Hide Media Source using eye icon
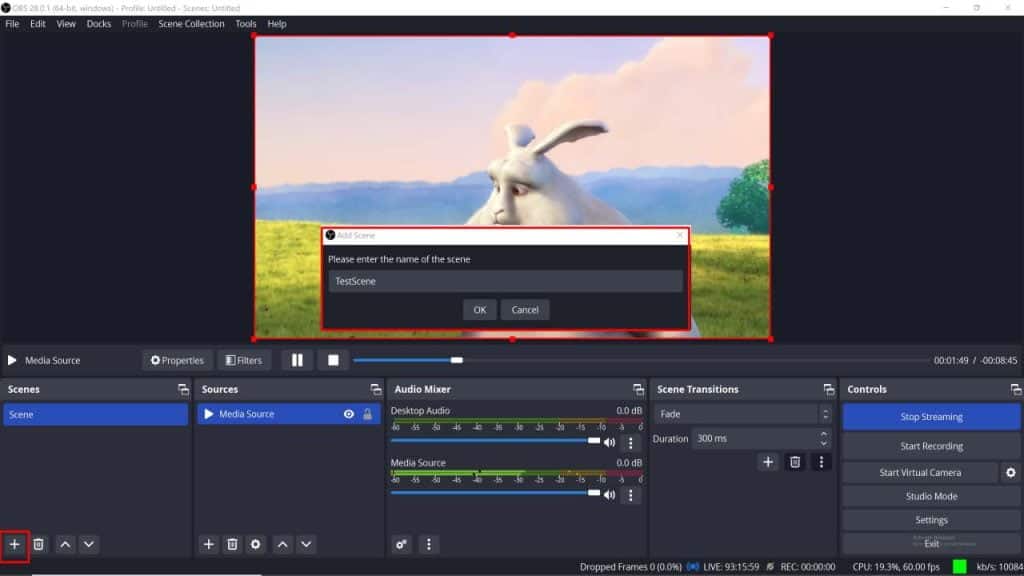 click(x=349, y=414)
